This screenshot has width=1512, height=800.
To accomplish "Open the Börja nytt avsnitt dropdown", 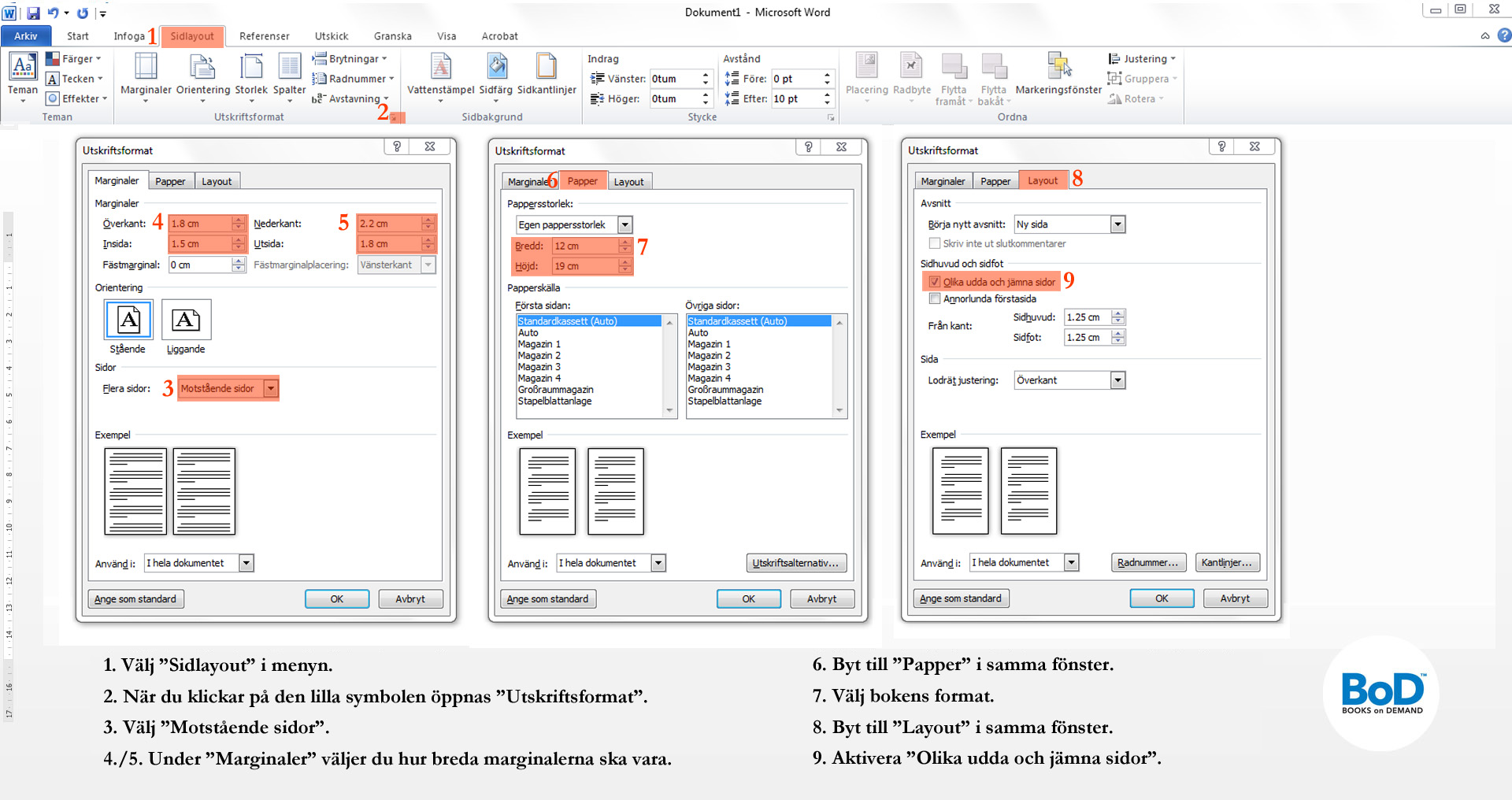I will click(x=1118, y=224).
